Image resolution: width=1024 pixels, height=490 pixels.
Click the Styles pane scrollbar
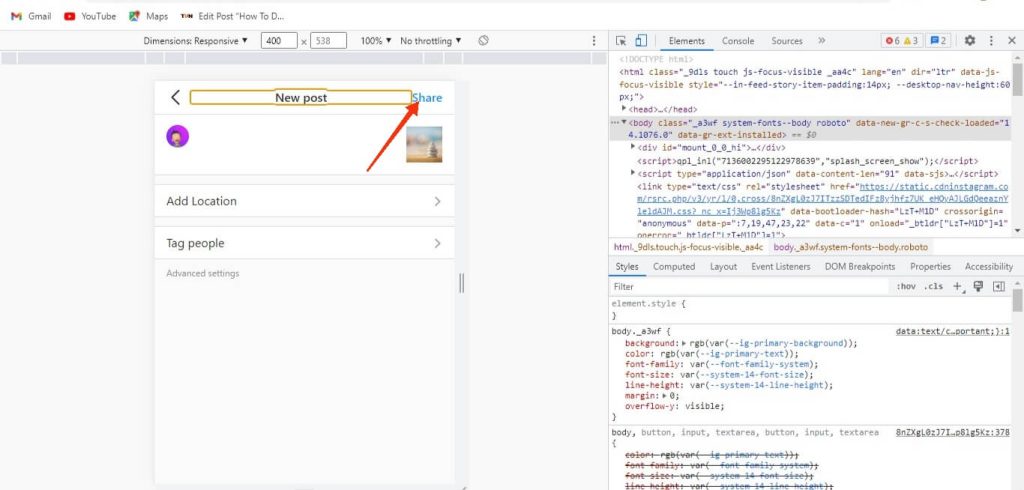point(1017,299)
